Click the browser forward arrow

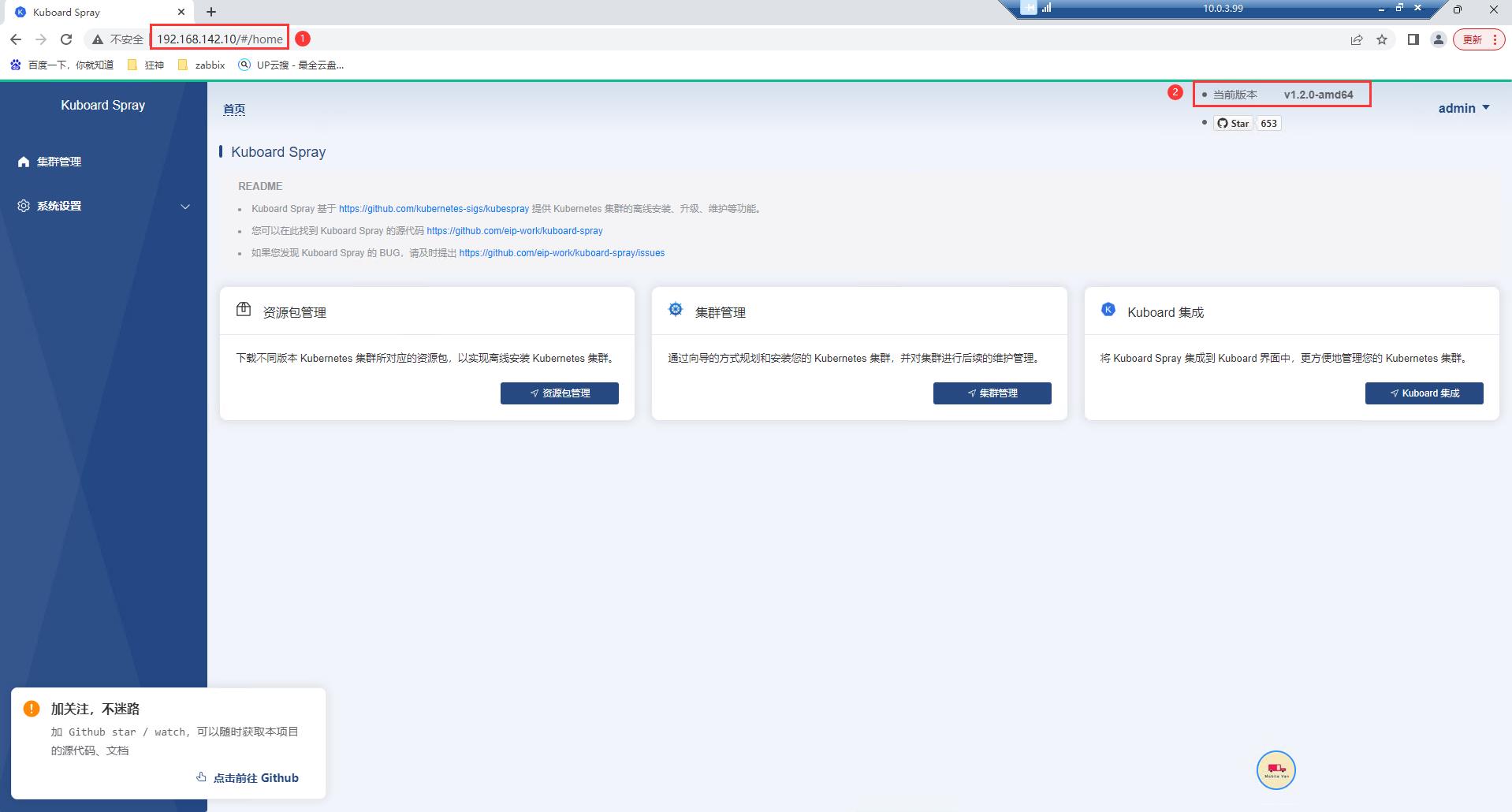click(x=41, y=39)
